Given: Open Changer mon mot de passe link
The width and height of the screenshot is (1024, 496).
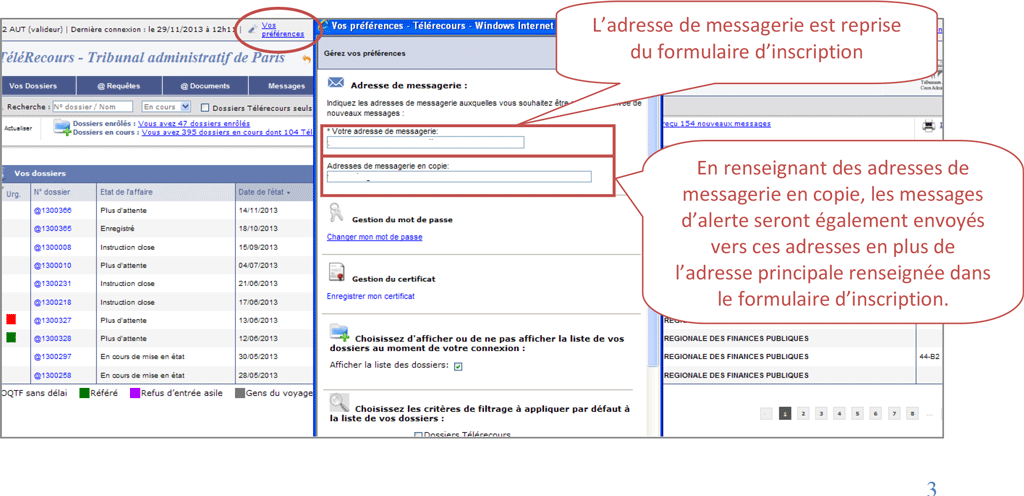Looking at the screenshot, I should point(374,237).
